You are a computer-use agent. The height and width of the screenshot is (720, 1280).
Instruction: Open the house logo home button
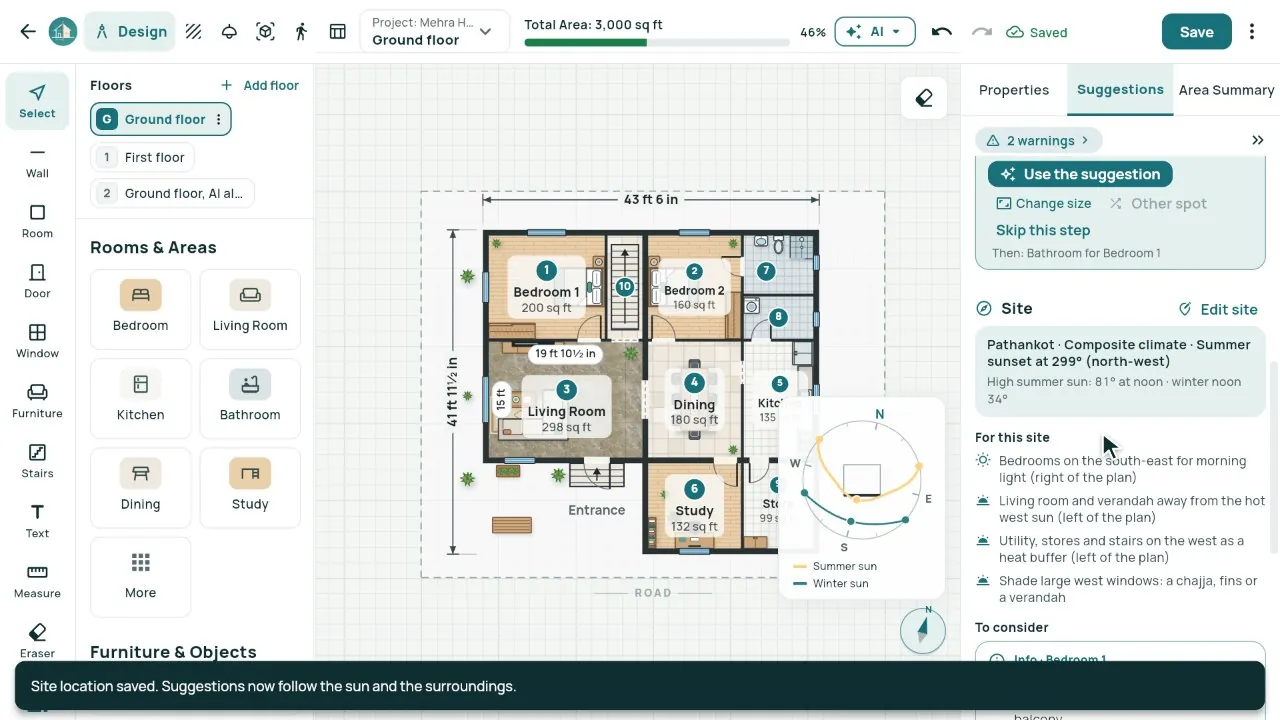click(x=63, y=32)
